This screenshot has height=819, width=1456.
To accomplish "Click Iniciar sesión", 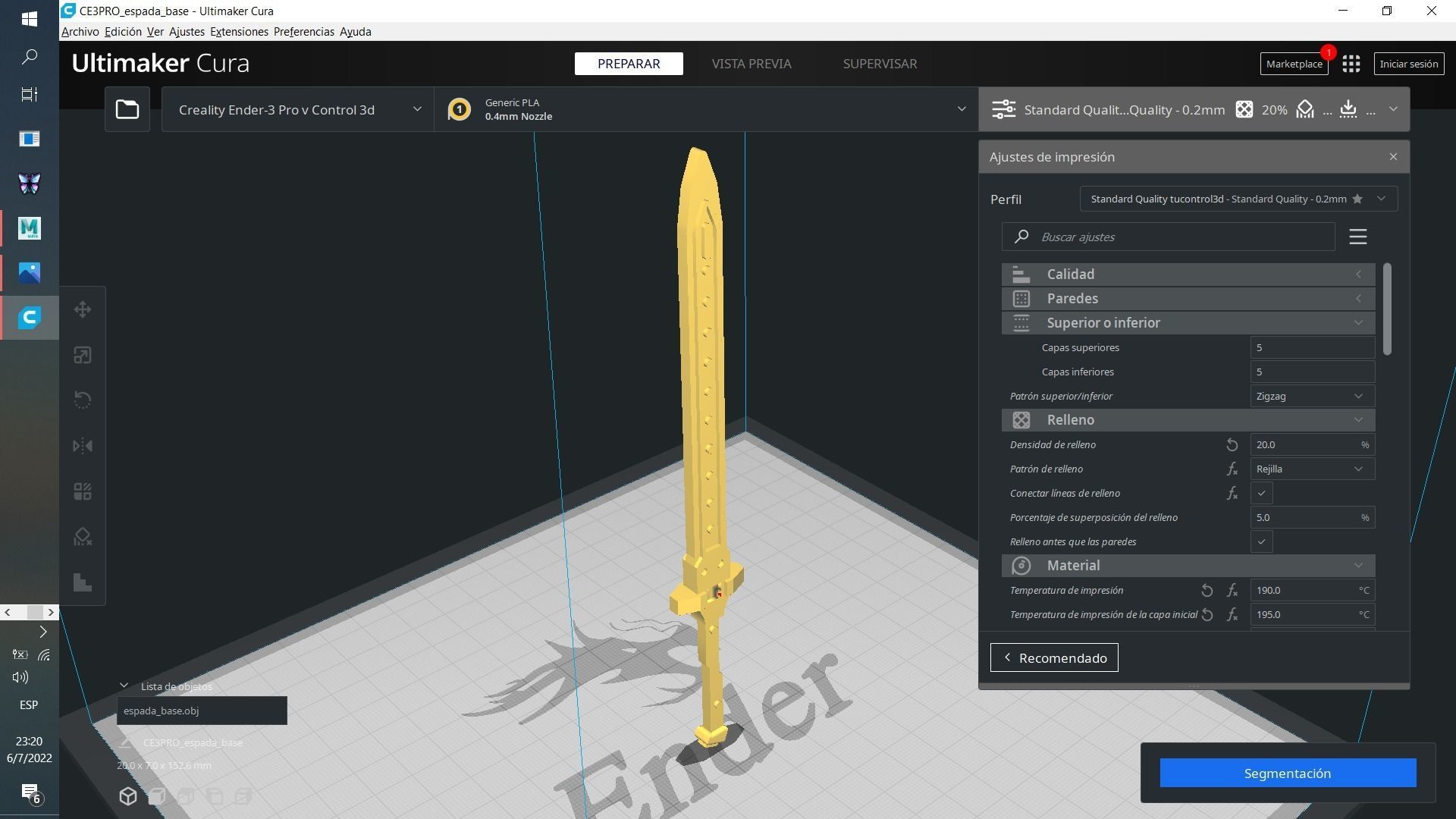I will [1408, 64].
